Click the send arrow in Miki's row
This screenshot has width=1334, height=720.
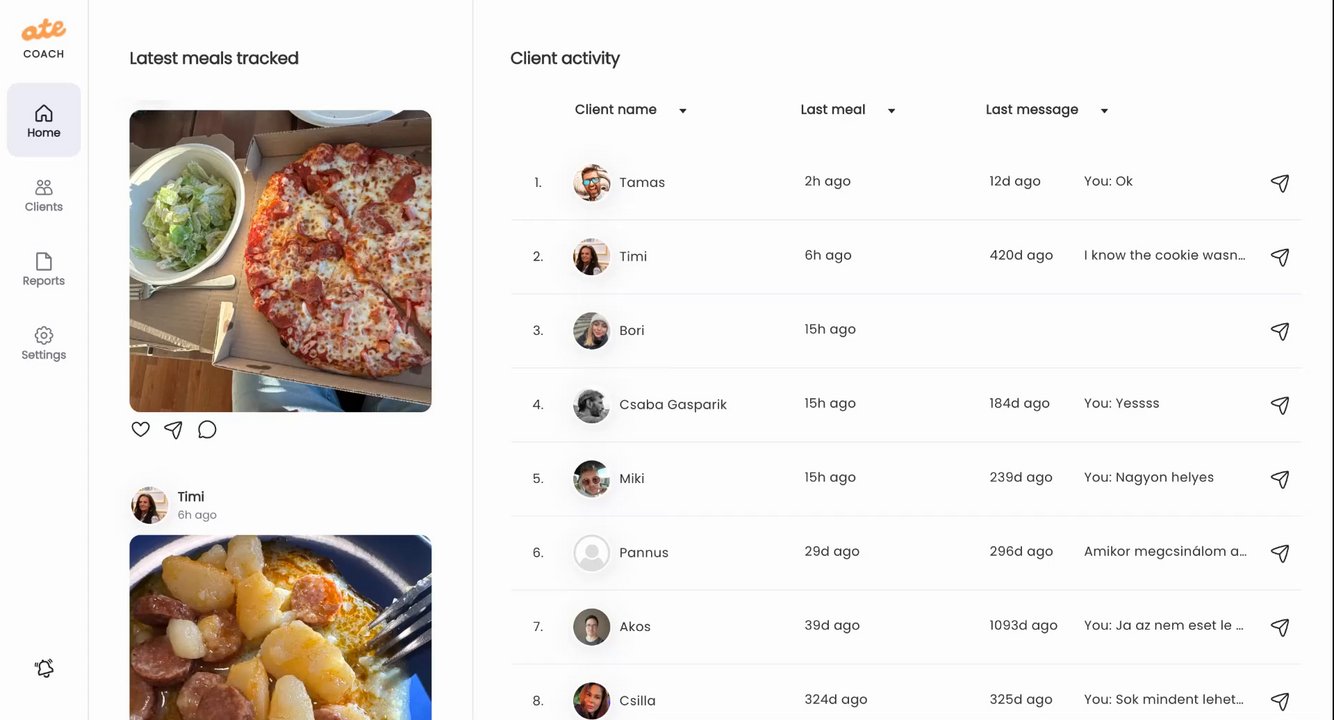click(1280, 479)
